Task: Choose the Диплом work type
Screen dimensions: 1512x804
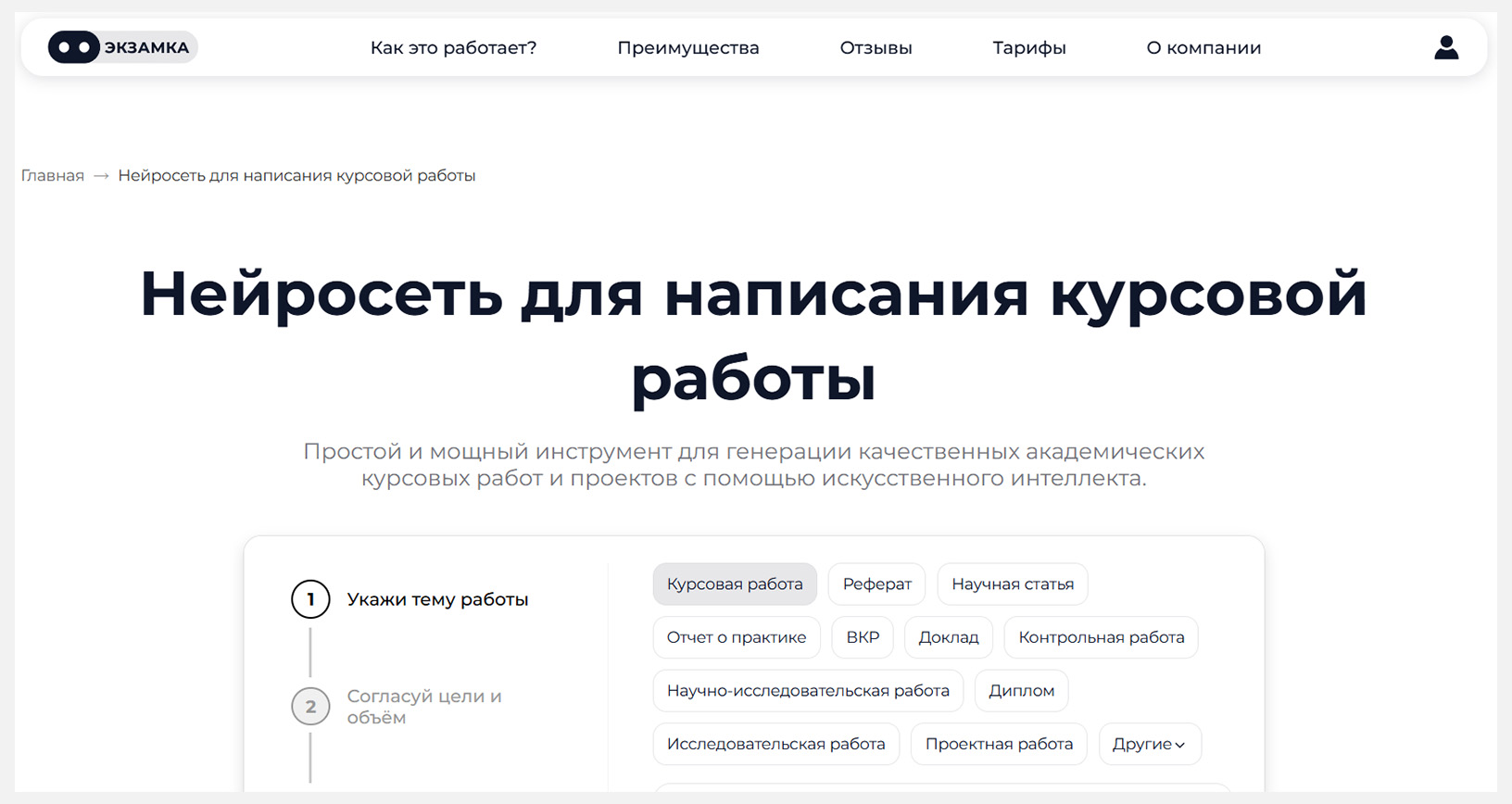Action: [1022, 691]
